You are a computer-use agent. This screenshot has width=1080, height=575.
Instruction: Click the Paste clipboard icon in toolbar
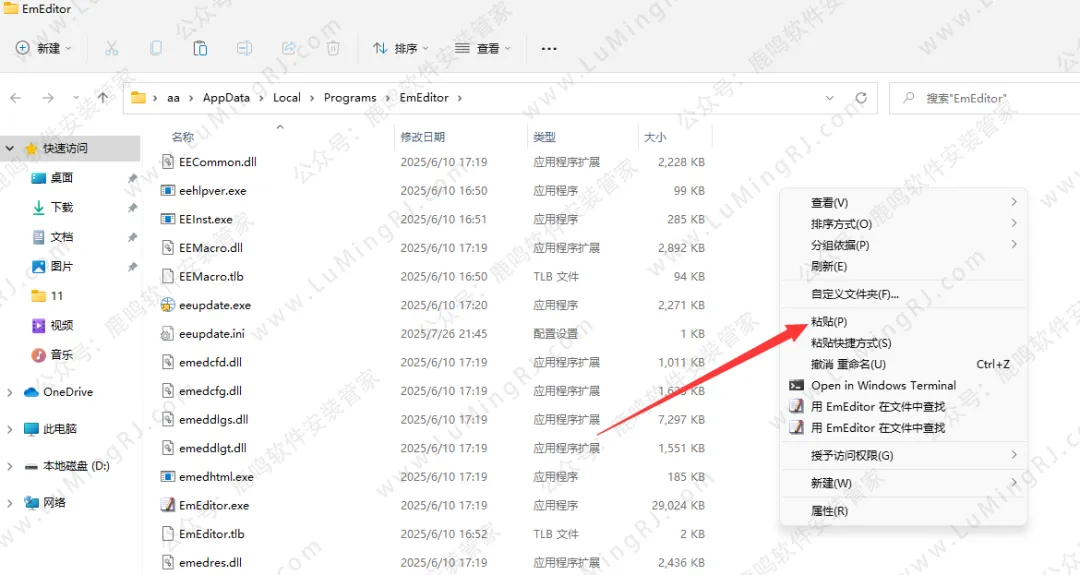[x=200, y=48]
